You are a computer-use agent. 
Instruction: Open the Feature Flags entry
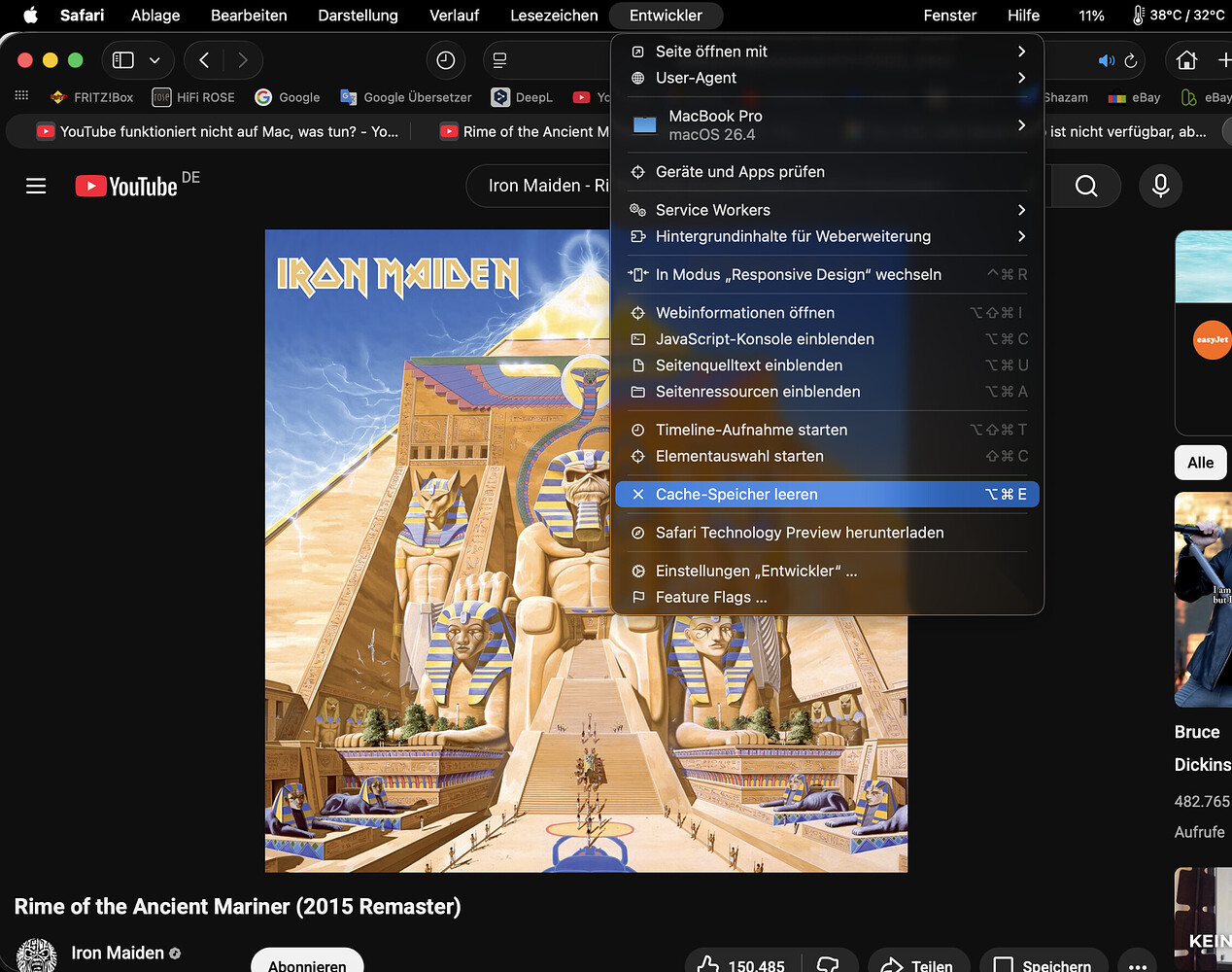827,598
